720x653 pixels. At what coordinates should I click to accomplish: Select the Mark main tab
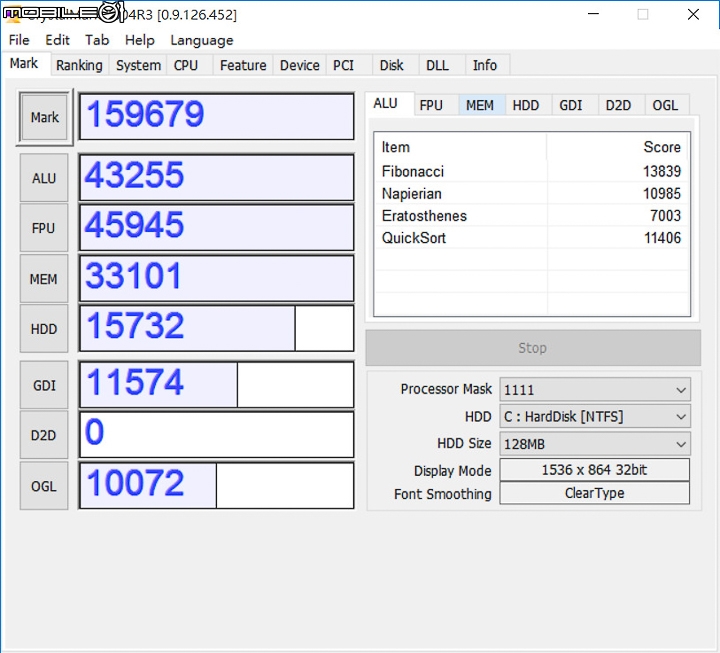(24, 63)
